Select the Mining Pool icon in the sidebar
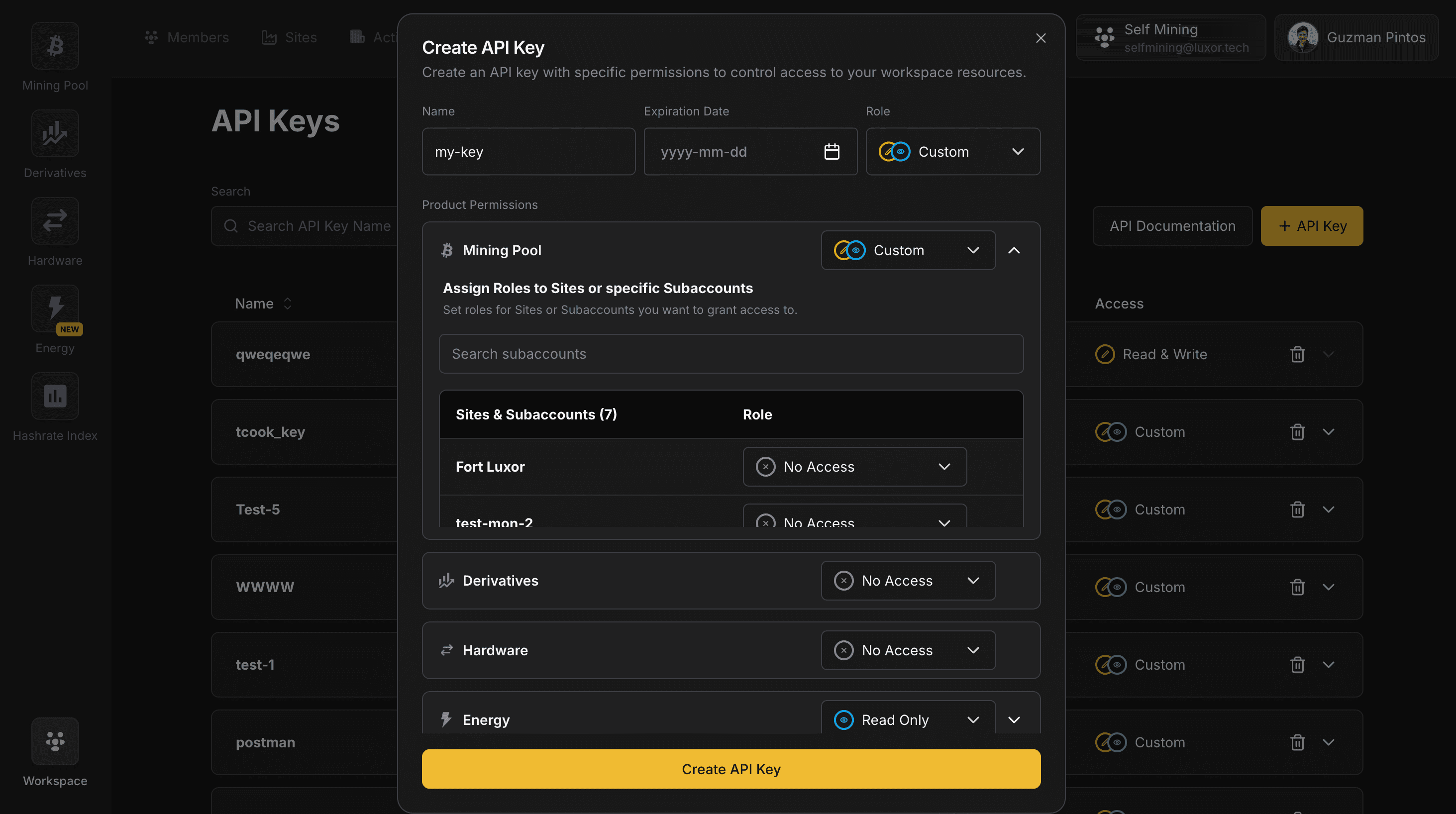Screen dimensions: 1456x814 point(55,45)
